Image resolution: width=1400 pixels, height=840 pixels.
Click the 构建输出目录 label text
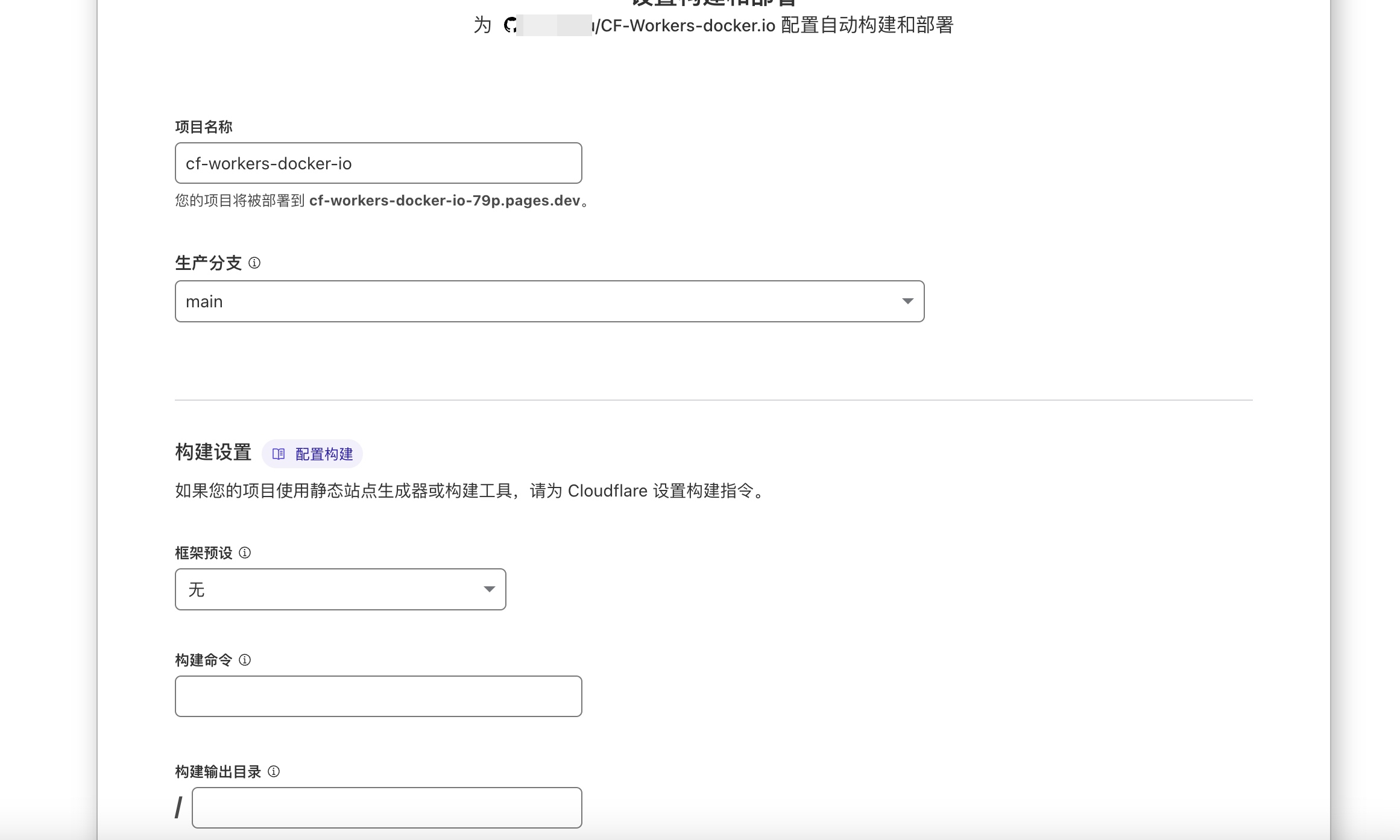[218, 772]
